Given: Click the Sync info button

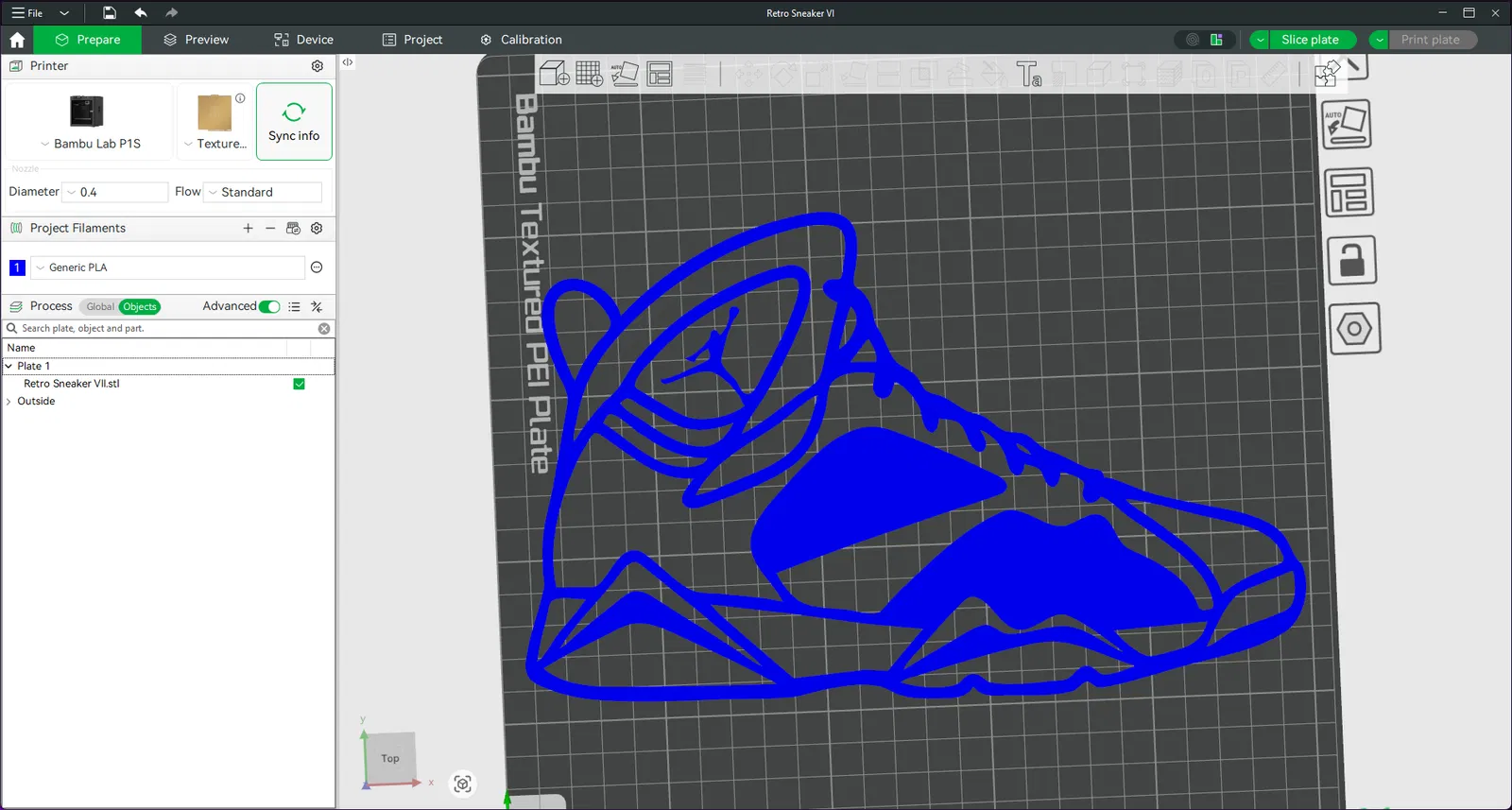Looking at the screenshot, I should coord(294,122).
